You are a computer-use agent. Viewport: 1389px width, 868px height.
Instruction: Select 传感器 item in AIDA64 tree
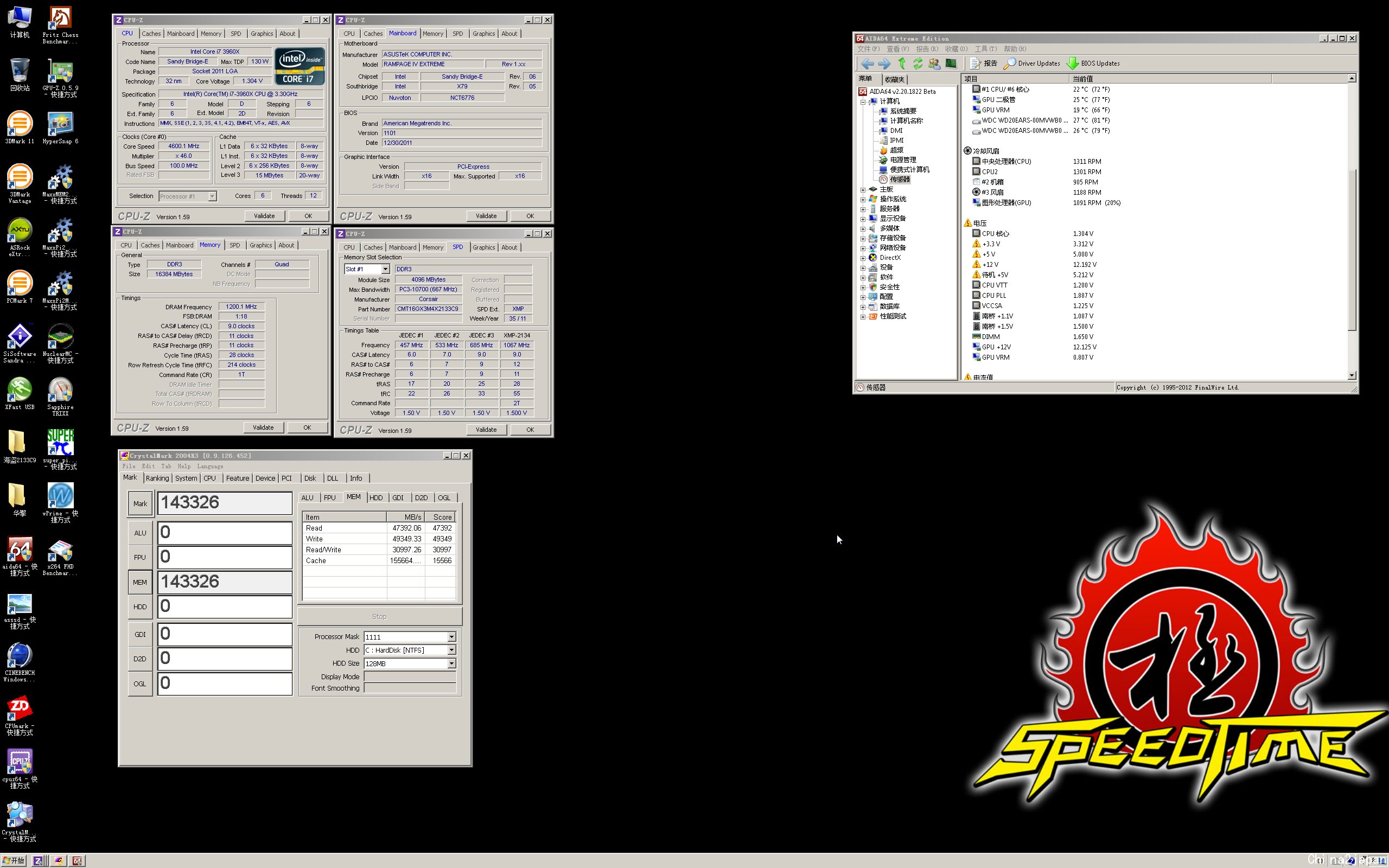pos(900,180)
